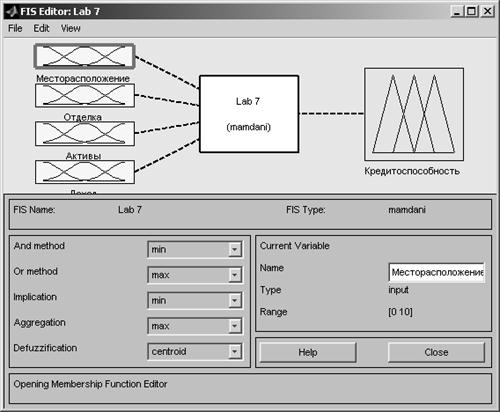
Task: Maximize the FIS Editor window
Action: (471, 11)
